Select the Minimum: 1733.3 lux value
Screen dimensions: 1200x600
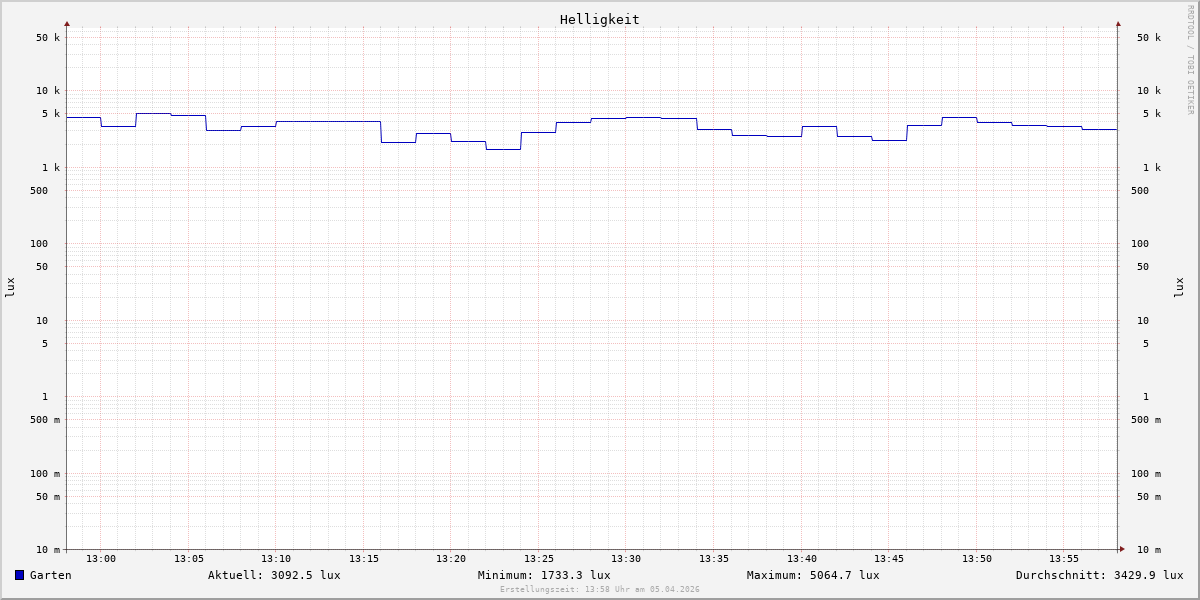[544, 575]
